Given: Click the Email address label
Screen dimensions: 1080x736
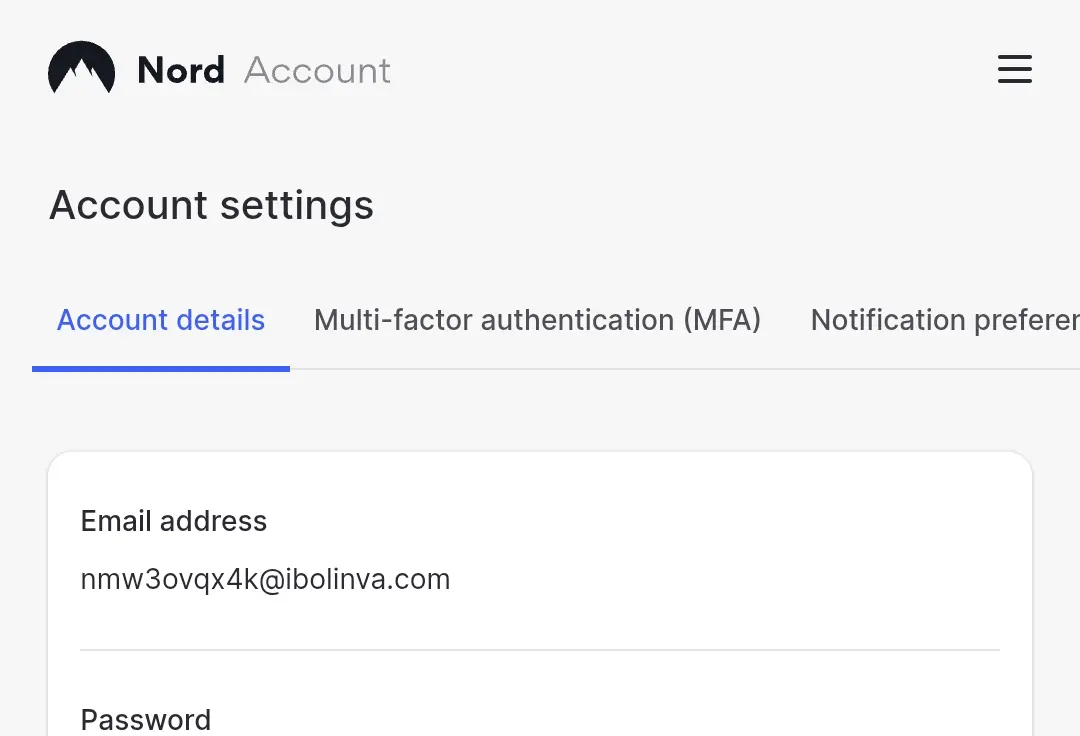Looking at the screenshot, I should (174, 521).
